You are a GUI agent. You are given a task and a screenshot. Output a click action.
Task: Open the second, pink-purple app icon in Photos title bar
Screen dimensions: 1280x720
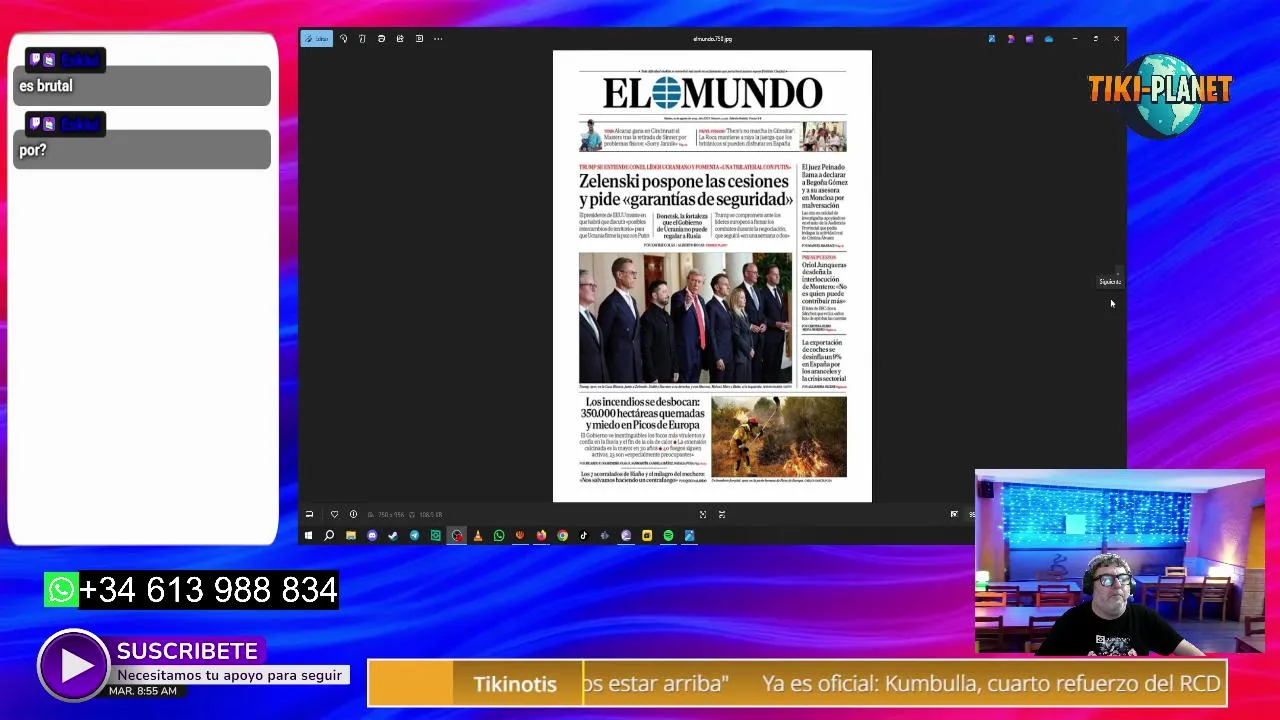(1010, 39)
